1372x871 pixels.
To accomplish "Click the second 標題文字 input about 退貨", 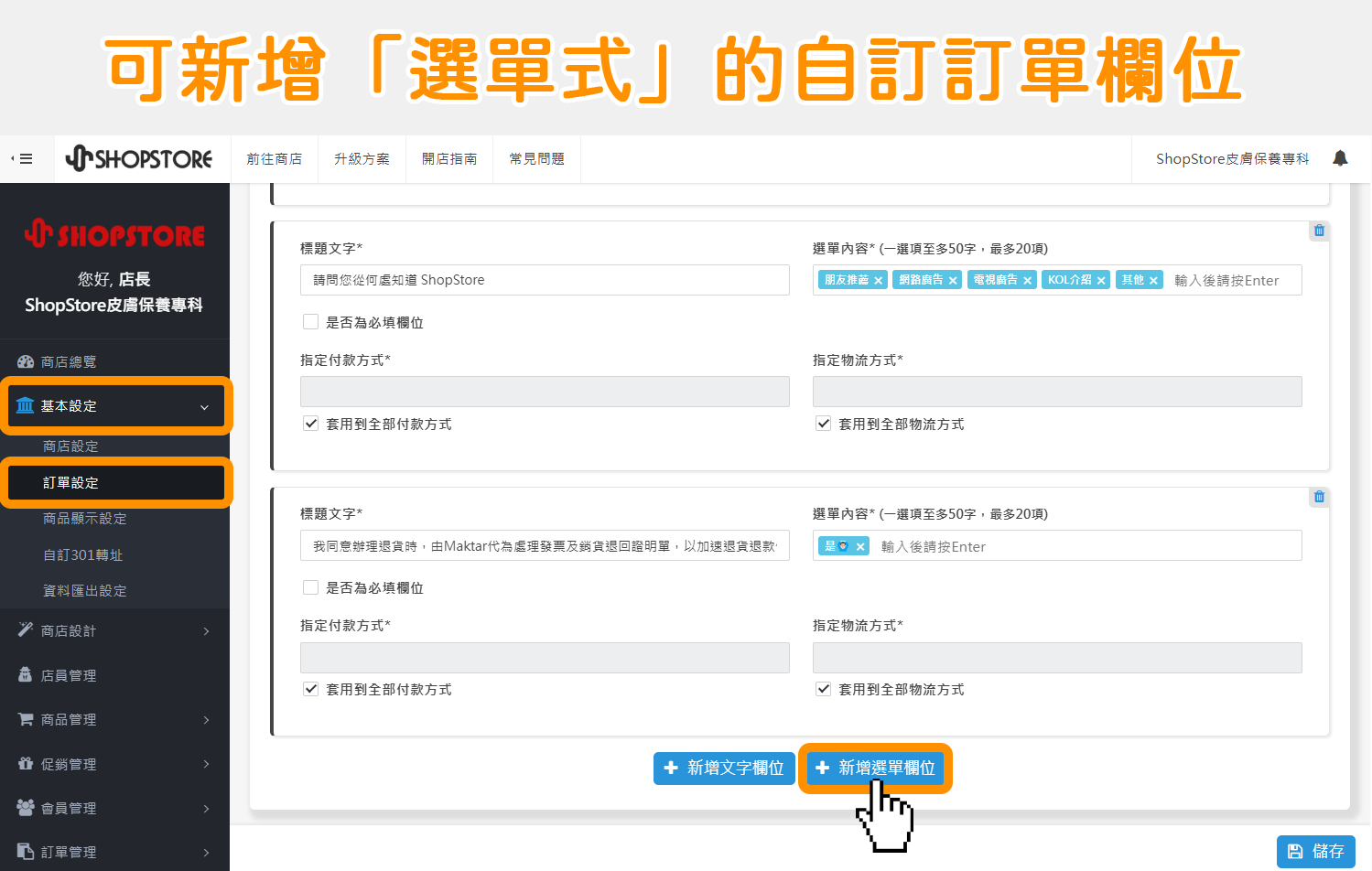I will tap(545, 545).
